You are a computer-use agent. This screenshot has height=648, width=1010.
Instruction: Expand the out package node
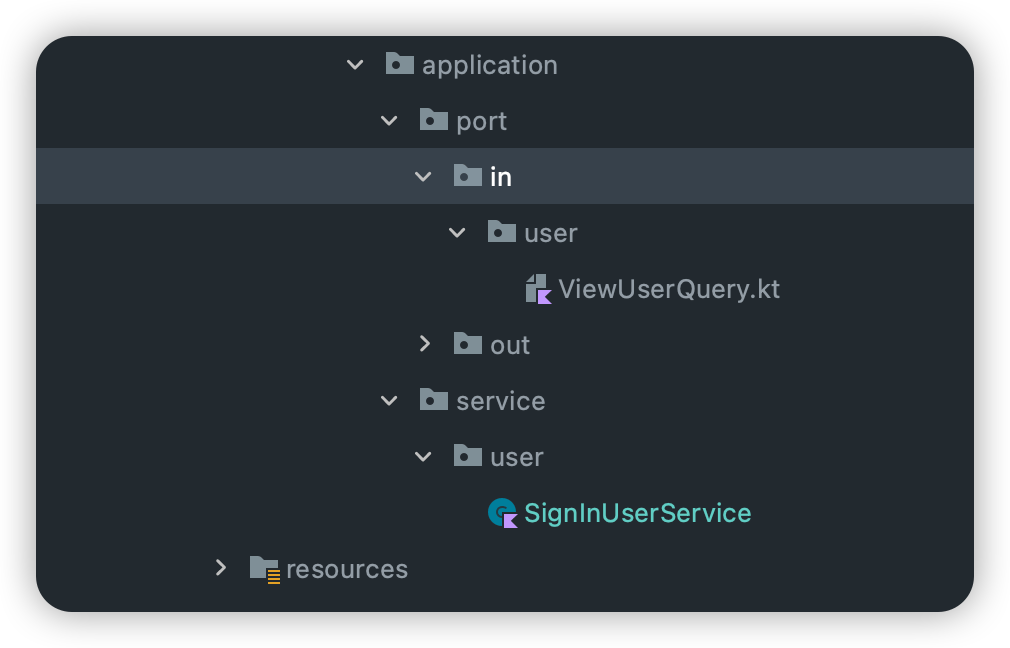tap(424, 344)
